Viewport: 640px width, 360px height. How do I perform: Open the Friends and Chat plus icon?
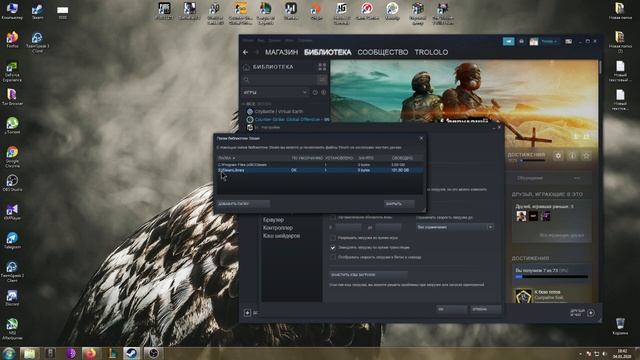[x=591, y=313]
